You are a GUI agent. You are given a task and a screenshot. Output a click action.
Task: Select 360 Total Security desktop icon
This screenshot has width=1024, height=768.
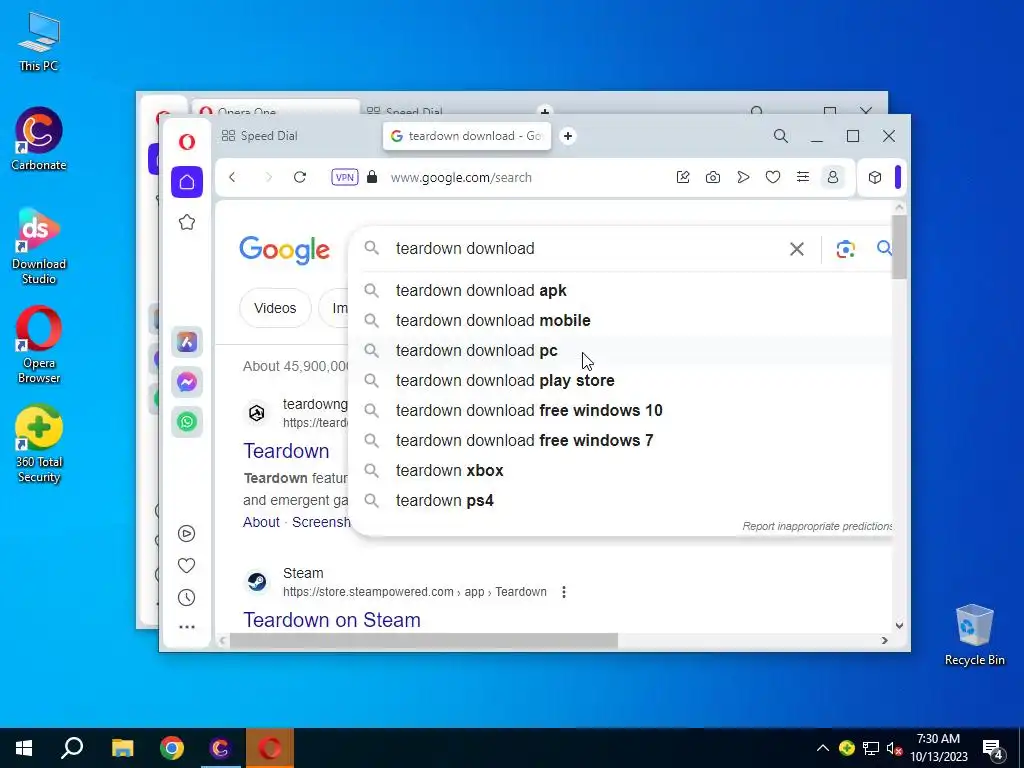pos(39,445)
